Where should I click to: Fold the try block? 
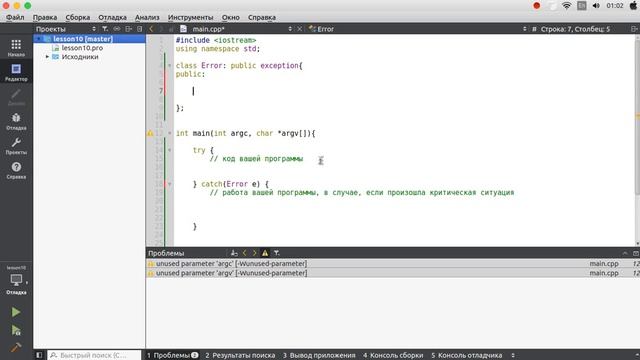tap(170, 150)
